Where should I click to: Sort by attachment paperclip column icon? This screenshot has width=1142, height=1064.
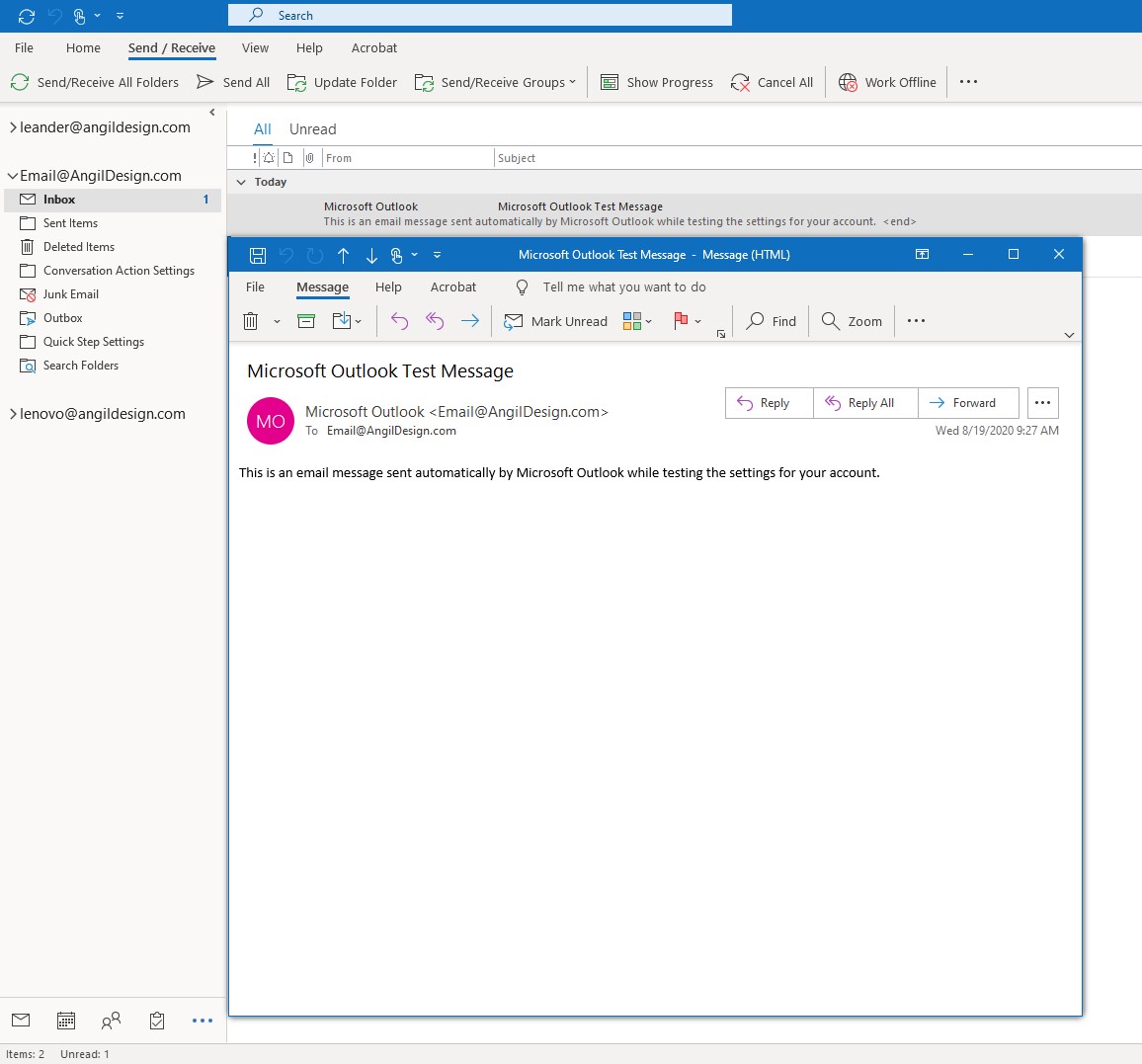[x=309, y=158]
